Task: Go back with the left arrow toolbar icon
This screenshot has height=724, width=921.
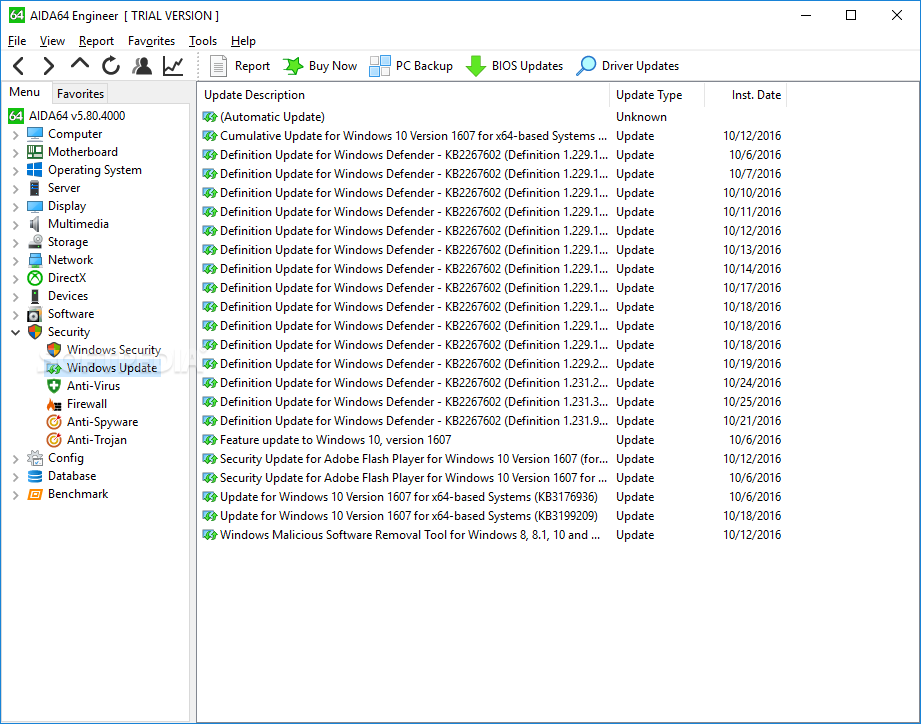Action: (x=19, y=66)
